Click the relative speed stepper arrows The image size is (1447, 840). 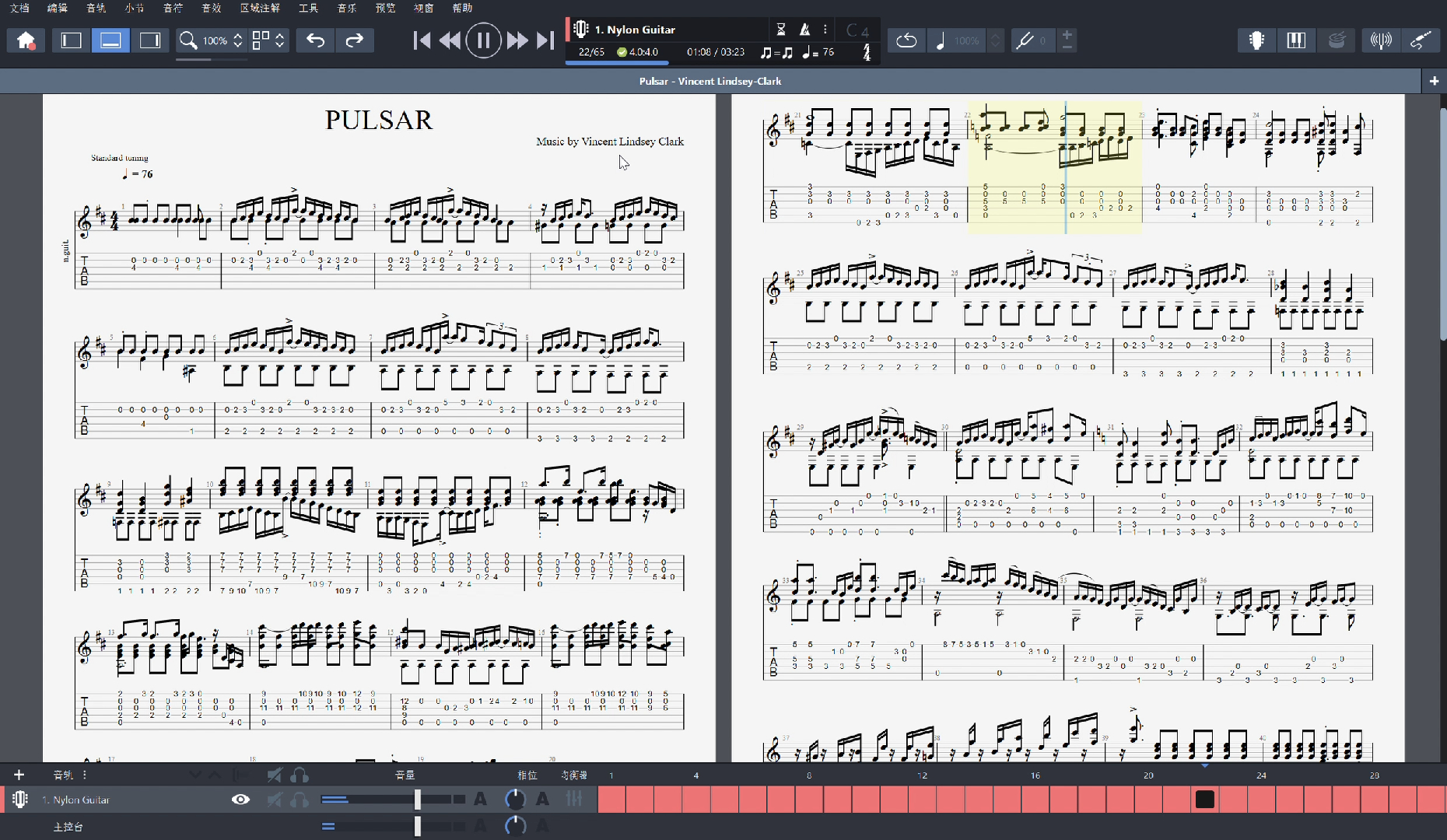point(995,40)
